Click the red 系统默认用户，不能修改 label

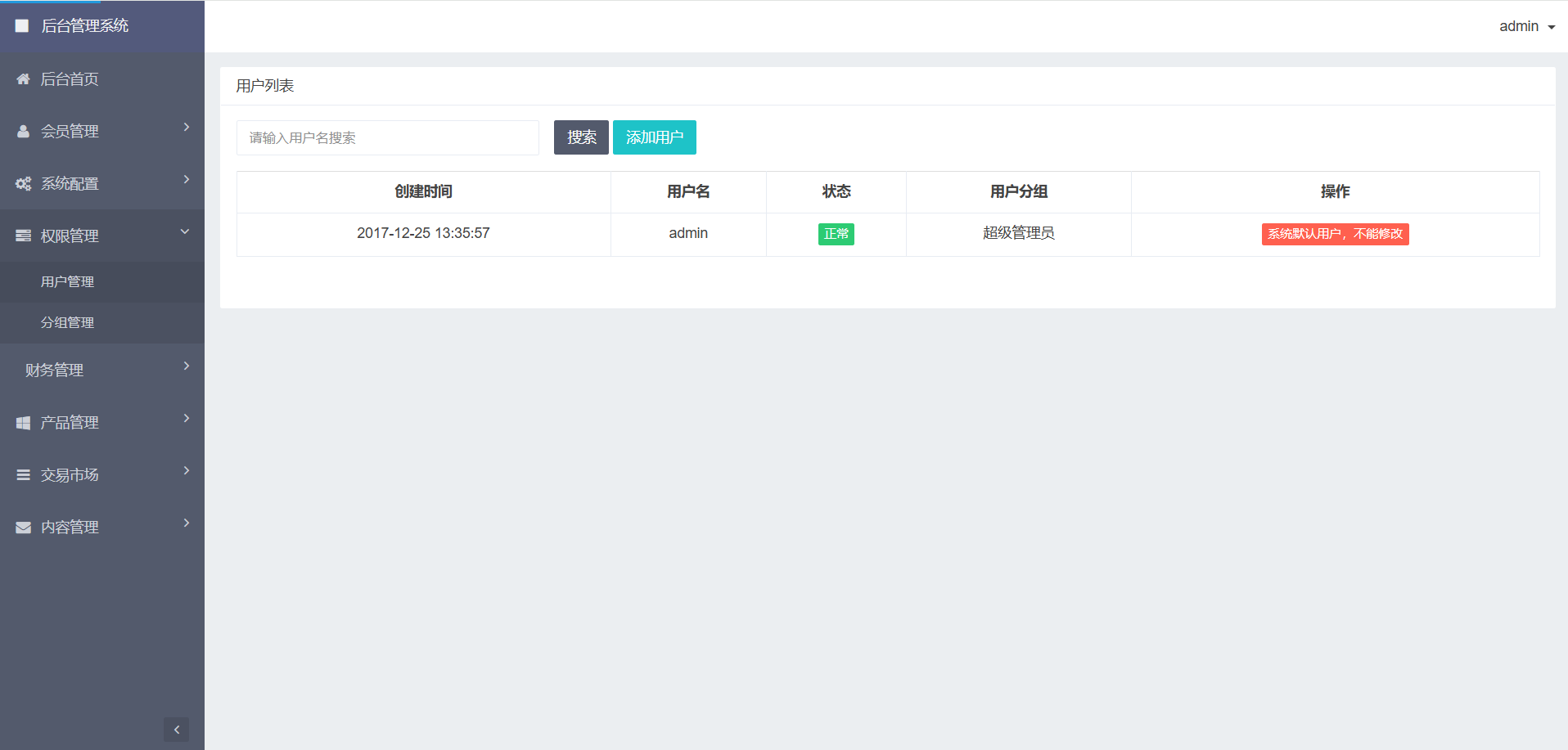(x=1335, y=234)
